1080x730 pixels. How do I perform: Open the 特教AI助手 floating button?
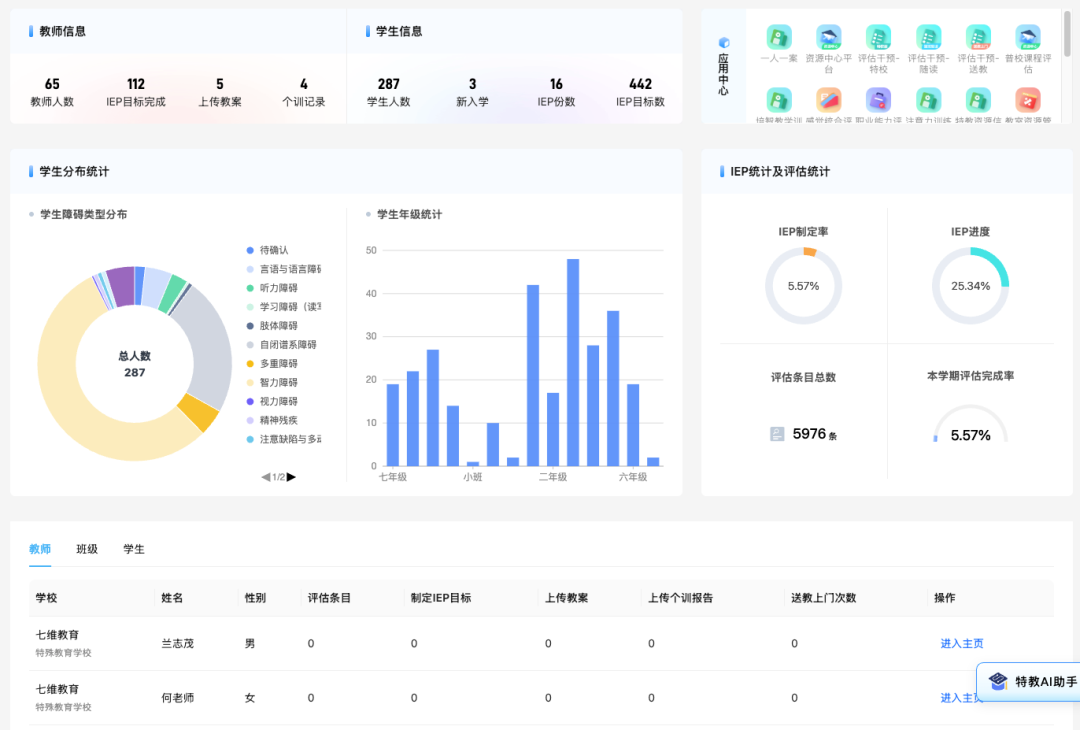(x=1029, y=682)
